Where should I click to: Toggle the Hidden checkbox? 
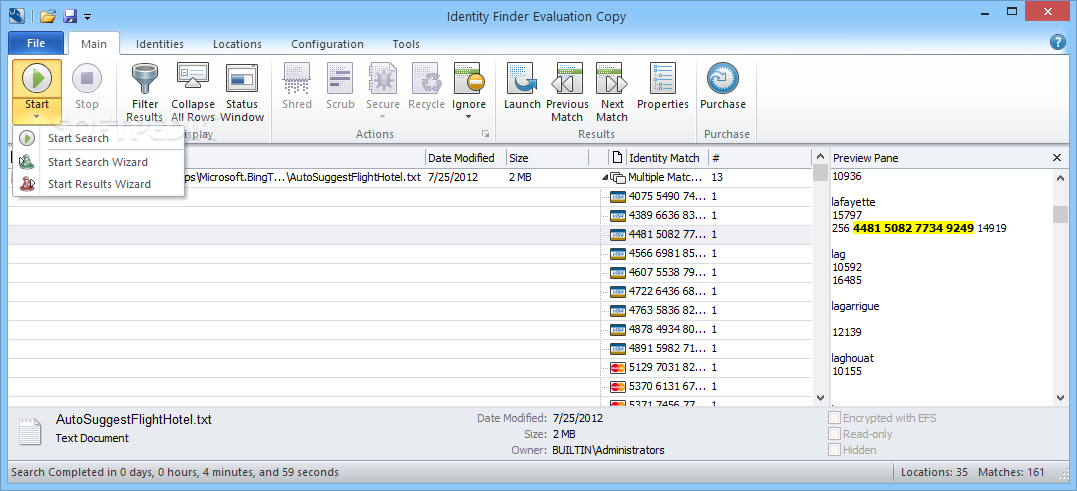point(835,450)
